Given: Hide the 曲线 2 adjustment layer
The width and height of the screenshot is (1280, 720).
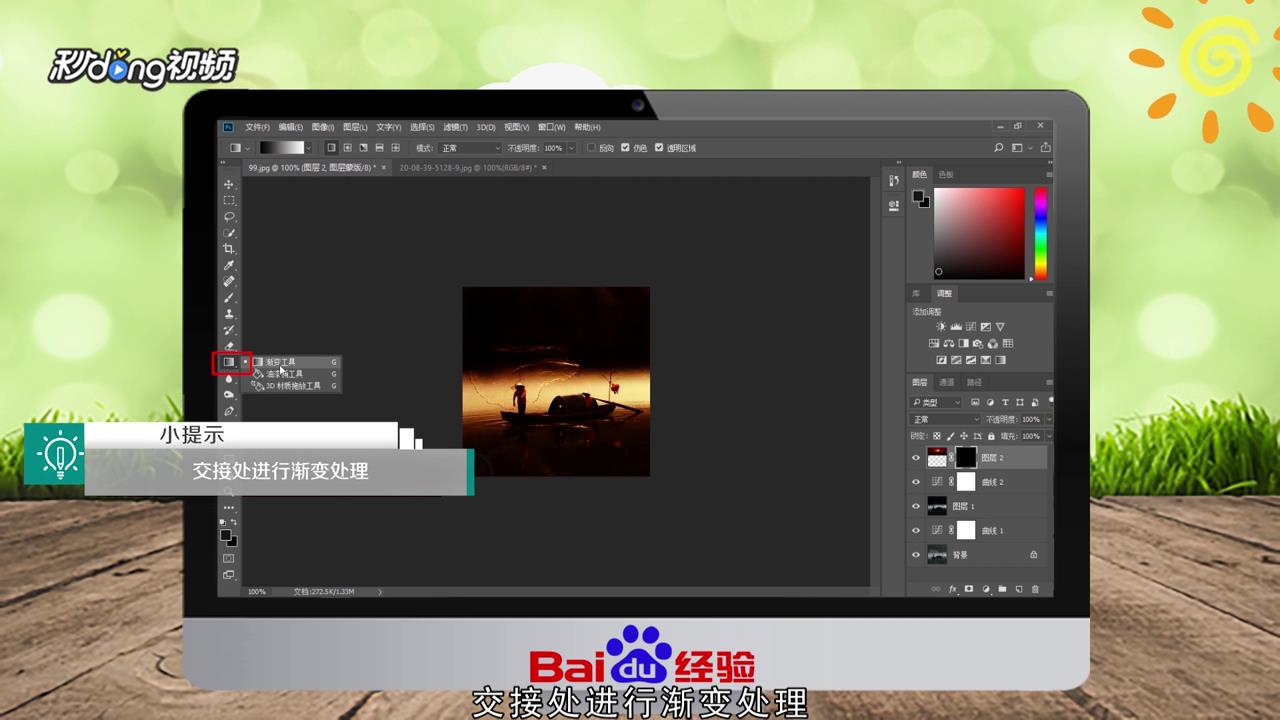Looking at the screenshot, I should point(915,482).
